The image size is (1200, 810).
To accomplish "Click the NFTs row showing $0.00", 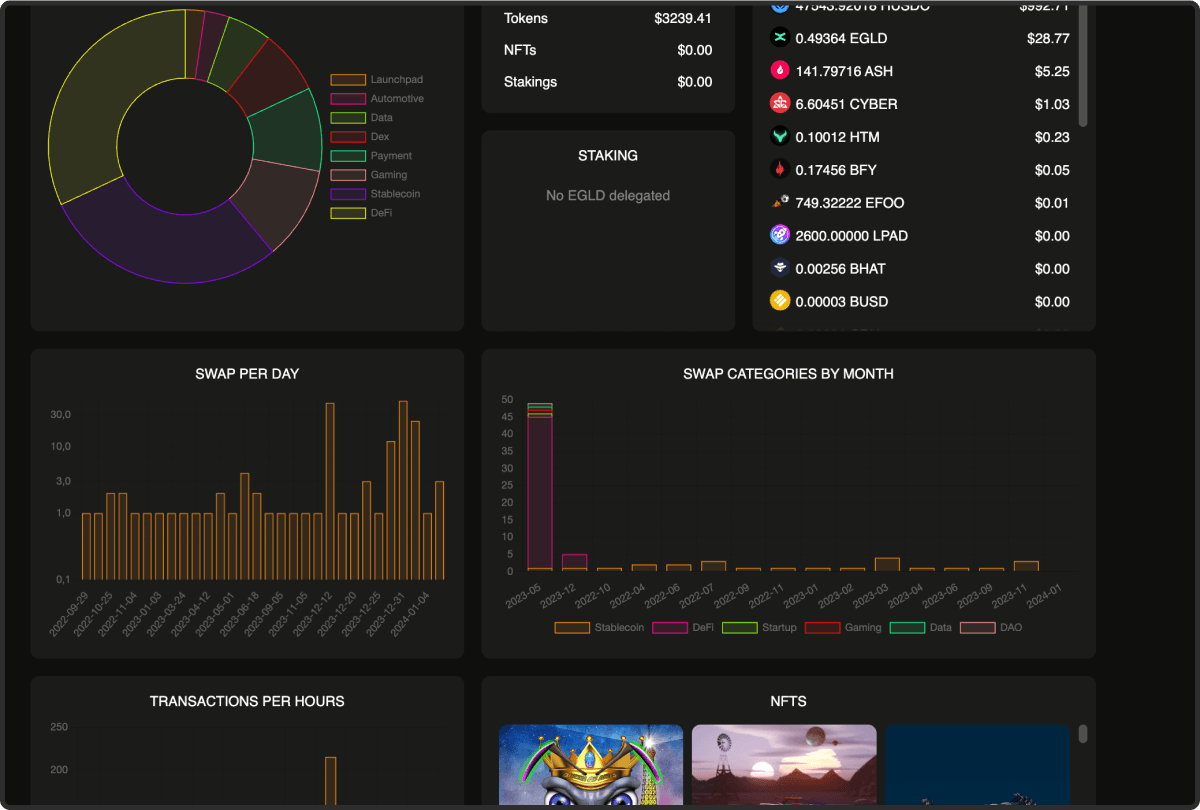I will (x=608, y=50).
